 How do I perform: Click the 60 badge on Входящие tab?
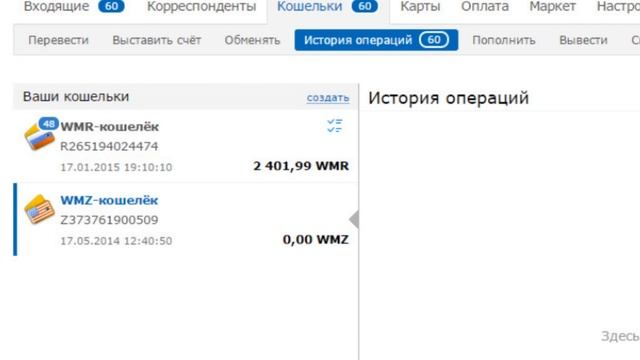coord(111,6)
